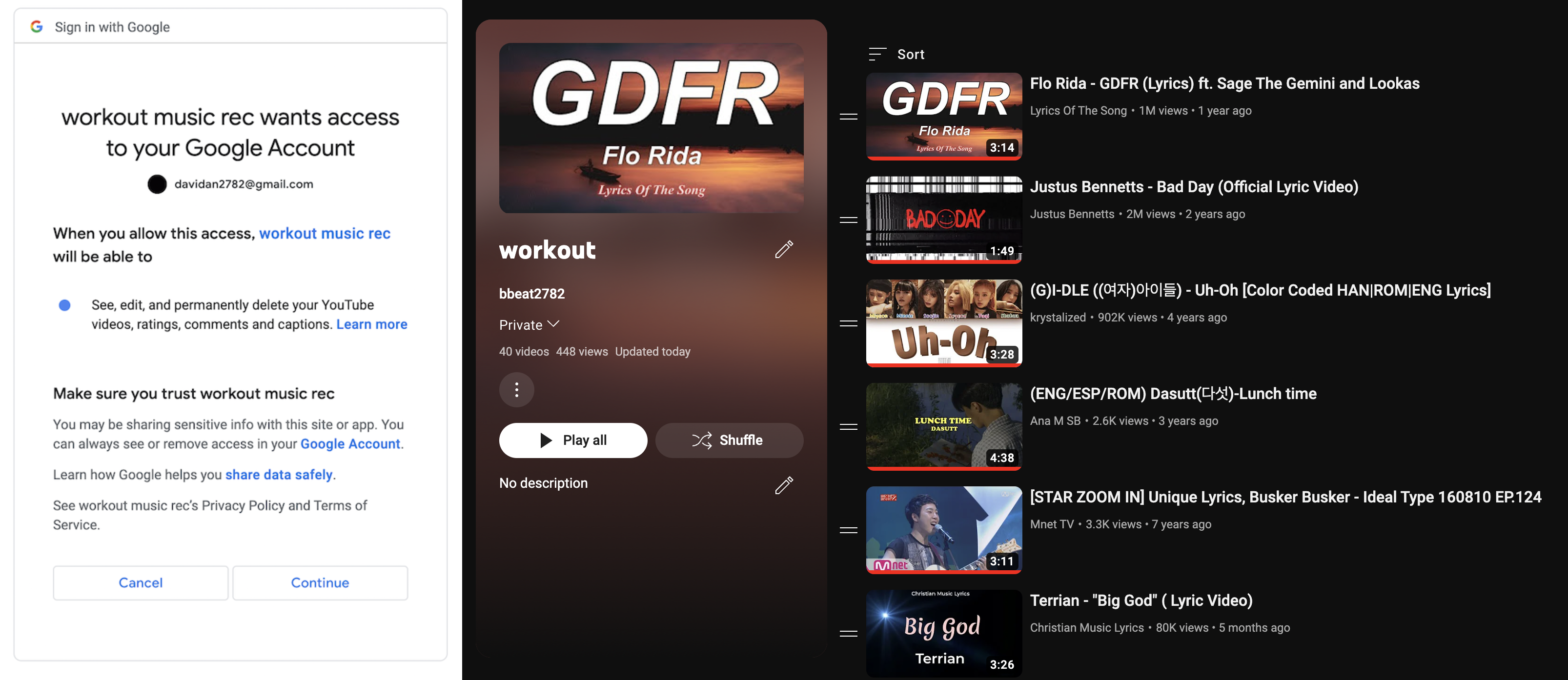This screenshot has height=680, width=1568.
Task: Click drag handle beside Busker Busker video
Action: [848, 530]
